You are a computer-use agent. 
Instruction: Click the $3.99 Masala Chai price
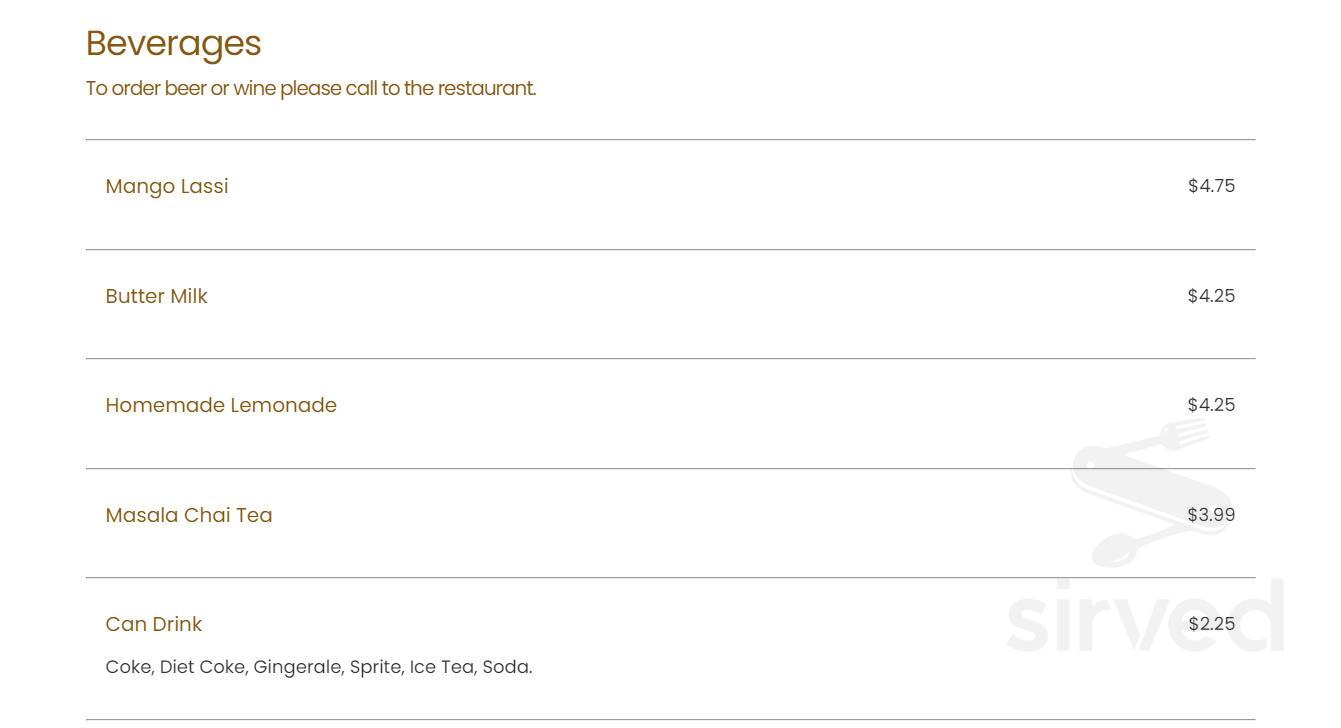point(1211,515)
